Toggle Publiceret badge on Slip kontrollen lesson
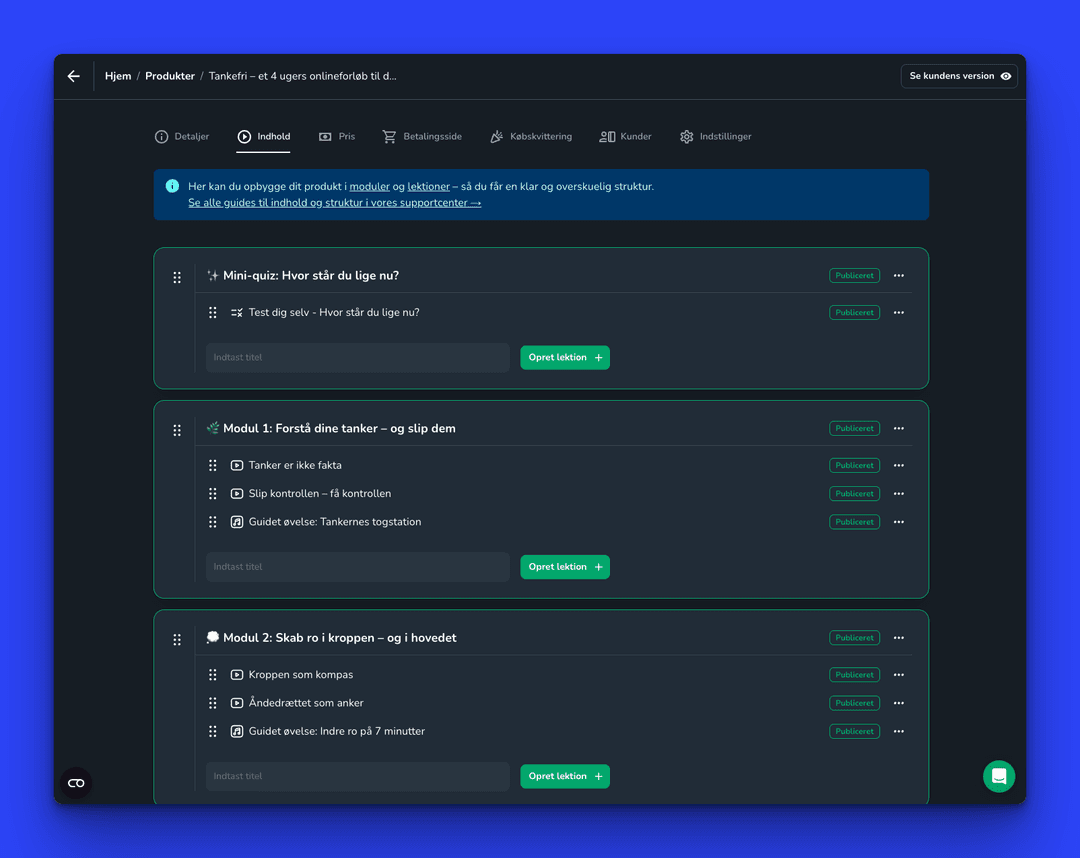Screen dimensions: 1080x858 pyautogui.click(x=854, y=494)
